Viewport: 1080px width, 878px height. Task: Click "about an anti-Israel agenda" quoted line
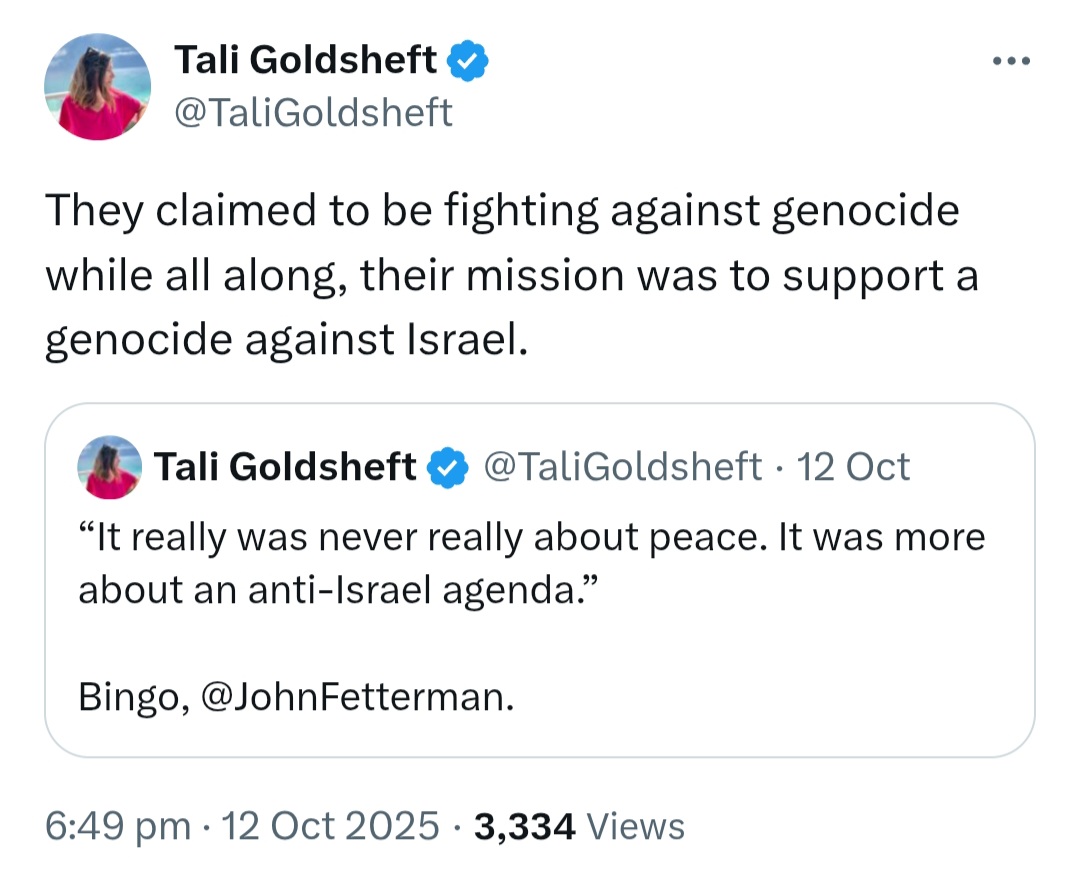[x=338, y=590]
